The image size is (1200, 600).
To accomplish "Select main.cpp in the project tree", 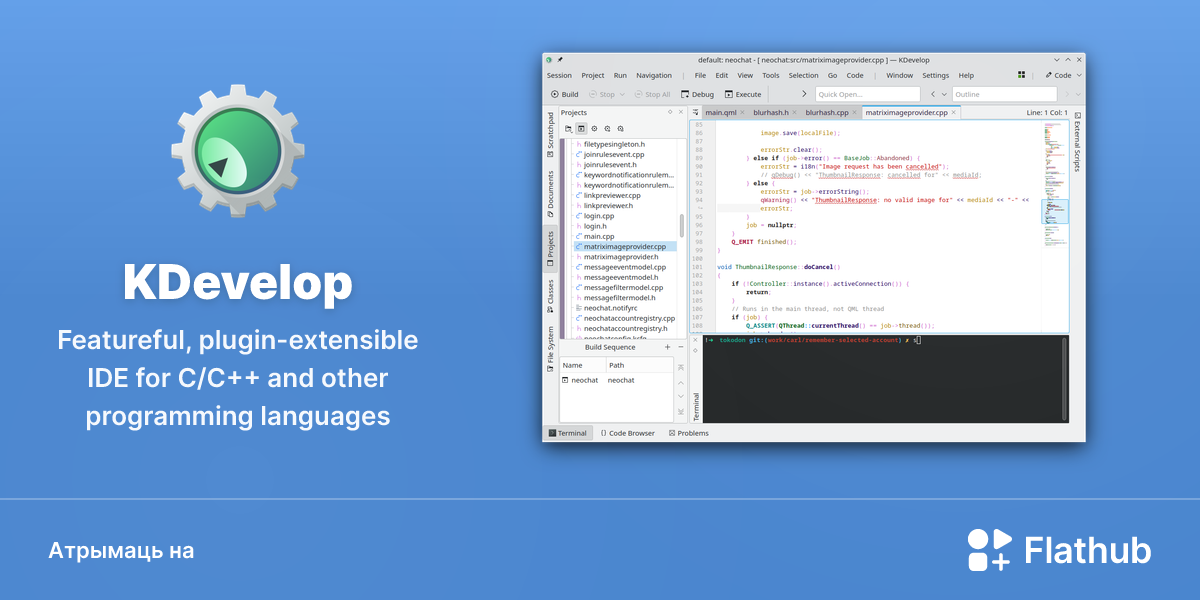I will 599,236.
